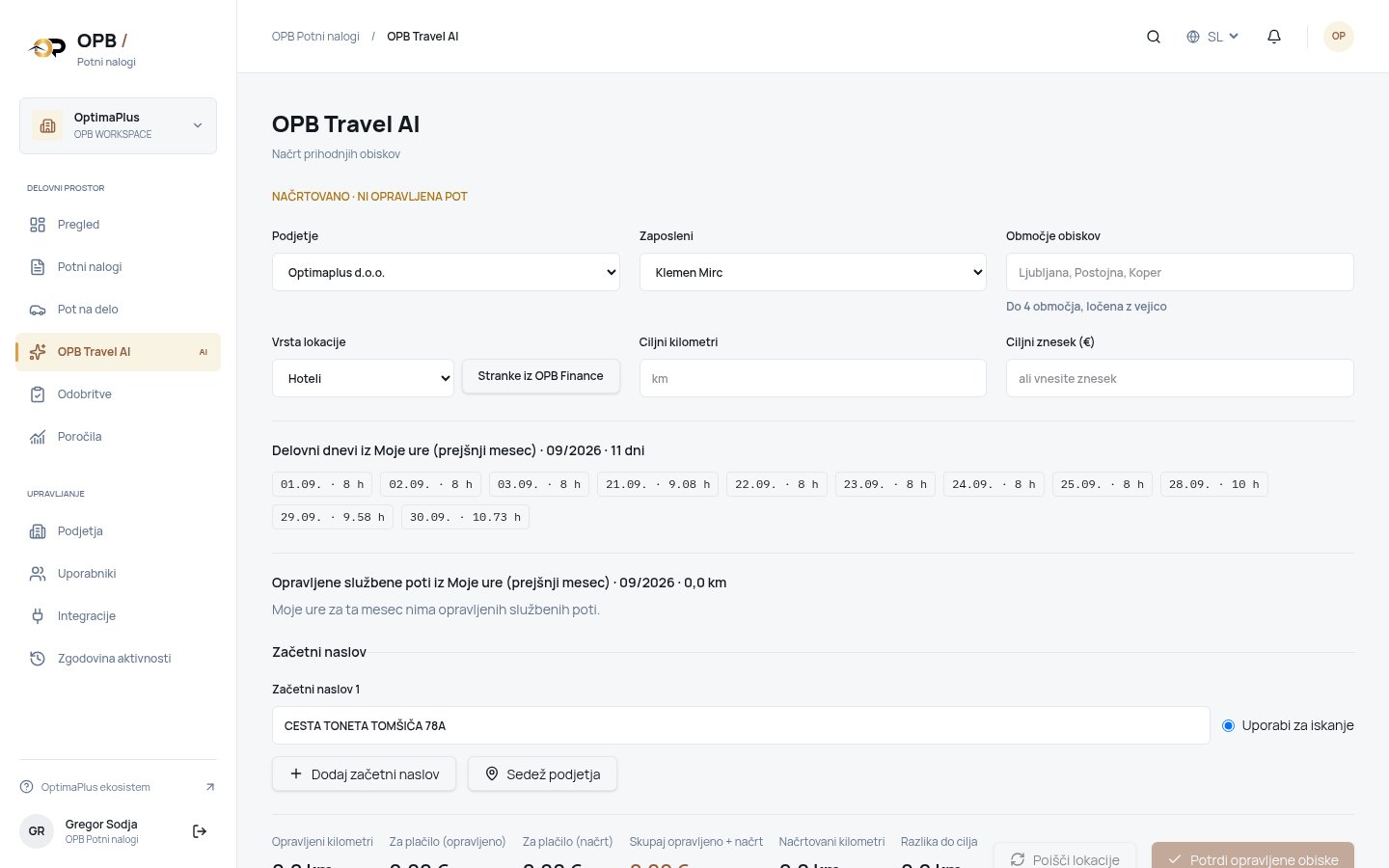This screenshot has height=868, width=1389.
Task: Click the Ciljni kilometri km field
Action: coord(812,378)
